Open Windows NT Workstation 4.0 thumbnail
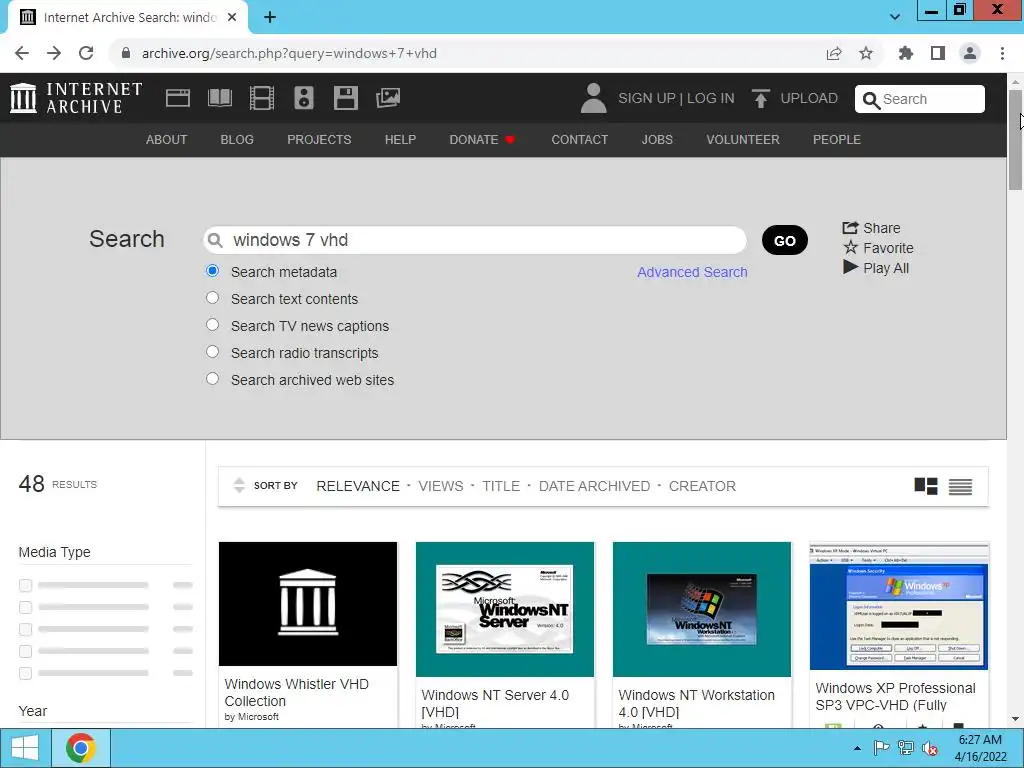This screenshot has width=1024, height=768. 701,609
